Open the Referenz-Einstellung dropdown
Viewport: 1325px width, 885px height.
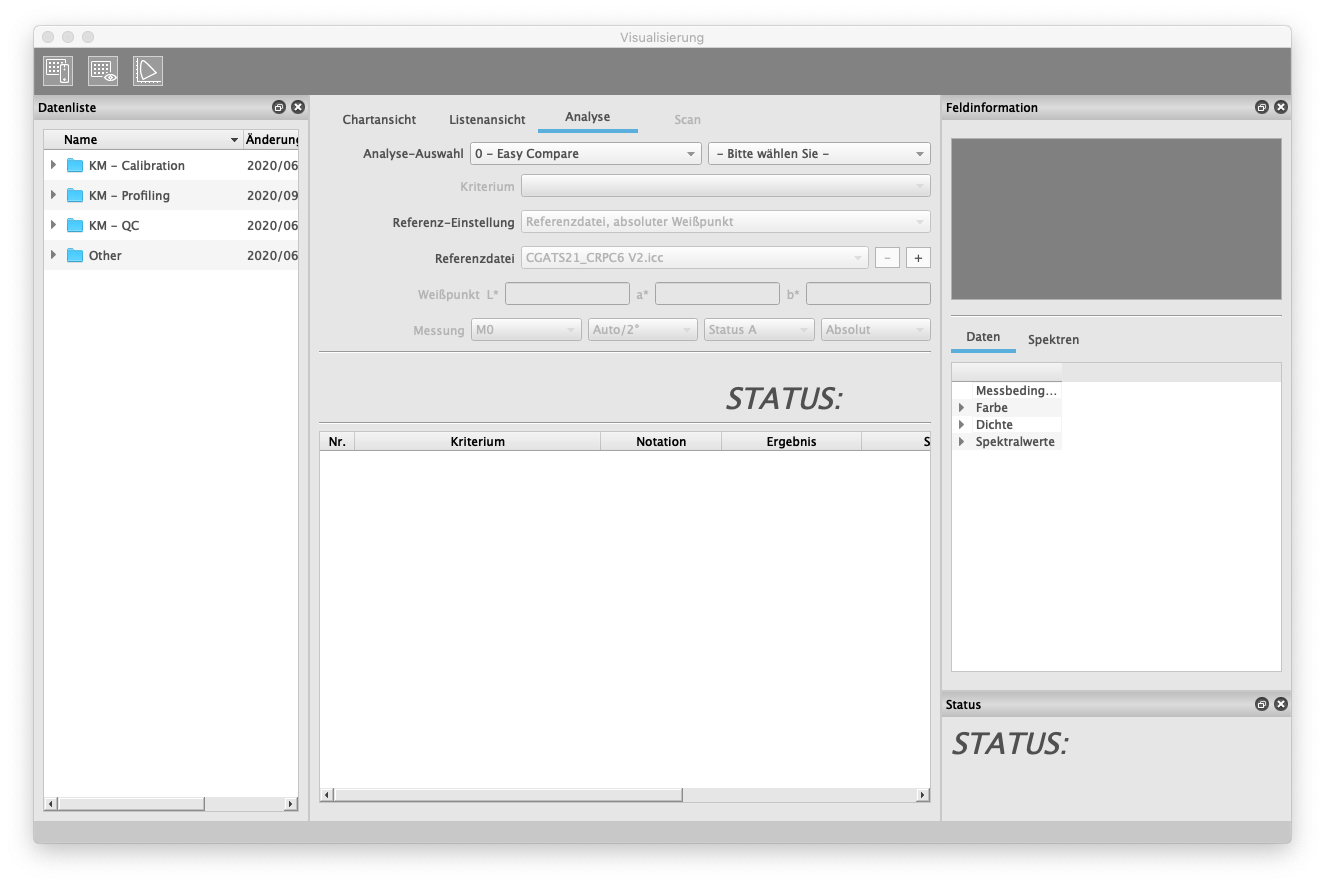tap(725, 222)
